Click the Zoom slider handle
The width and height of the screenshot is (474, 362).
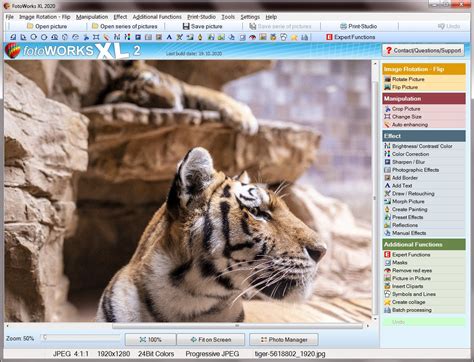[44, 338]
